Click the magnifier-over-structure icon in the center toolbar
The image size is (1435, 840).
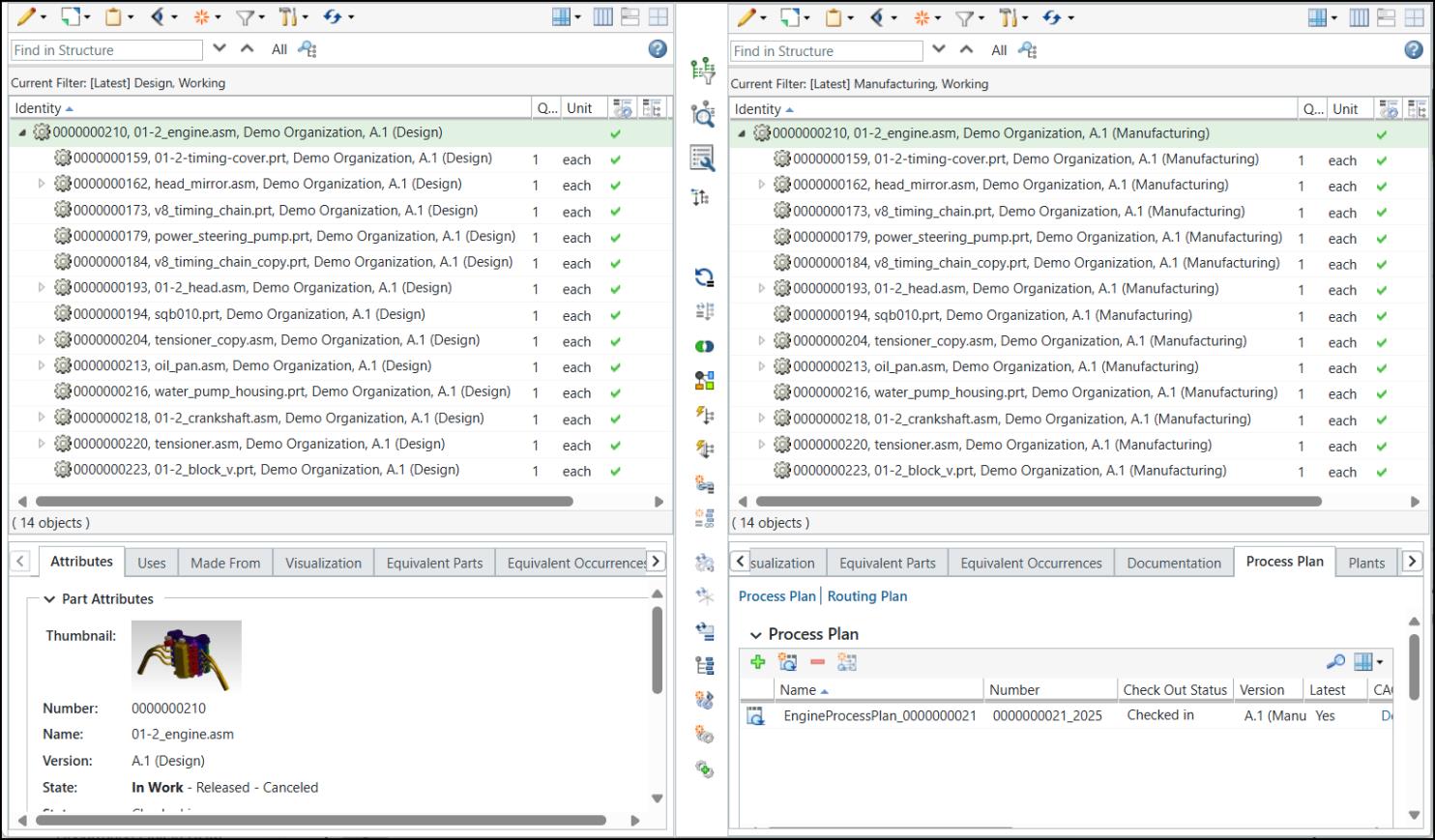(703, 114)
